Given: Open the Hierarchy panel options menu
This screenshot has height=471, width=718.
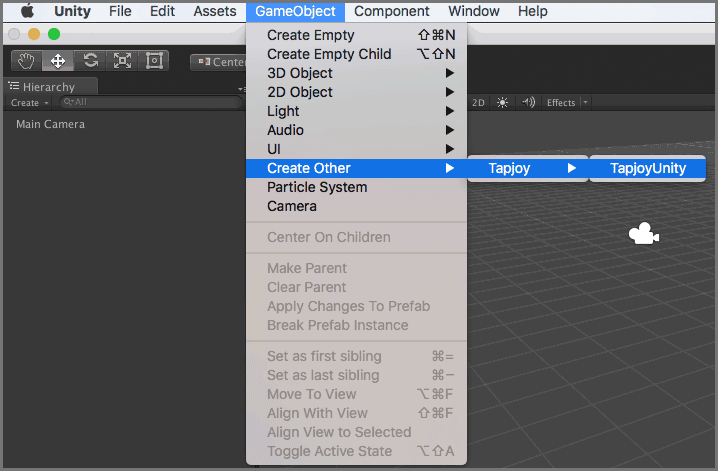Looking at the screenshot, I should pyautogui.click(x=240, y=89).
